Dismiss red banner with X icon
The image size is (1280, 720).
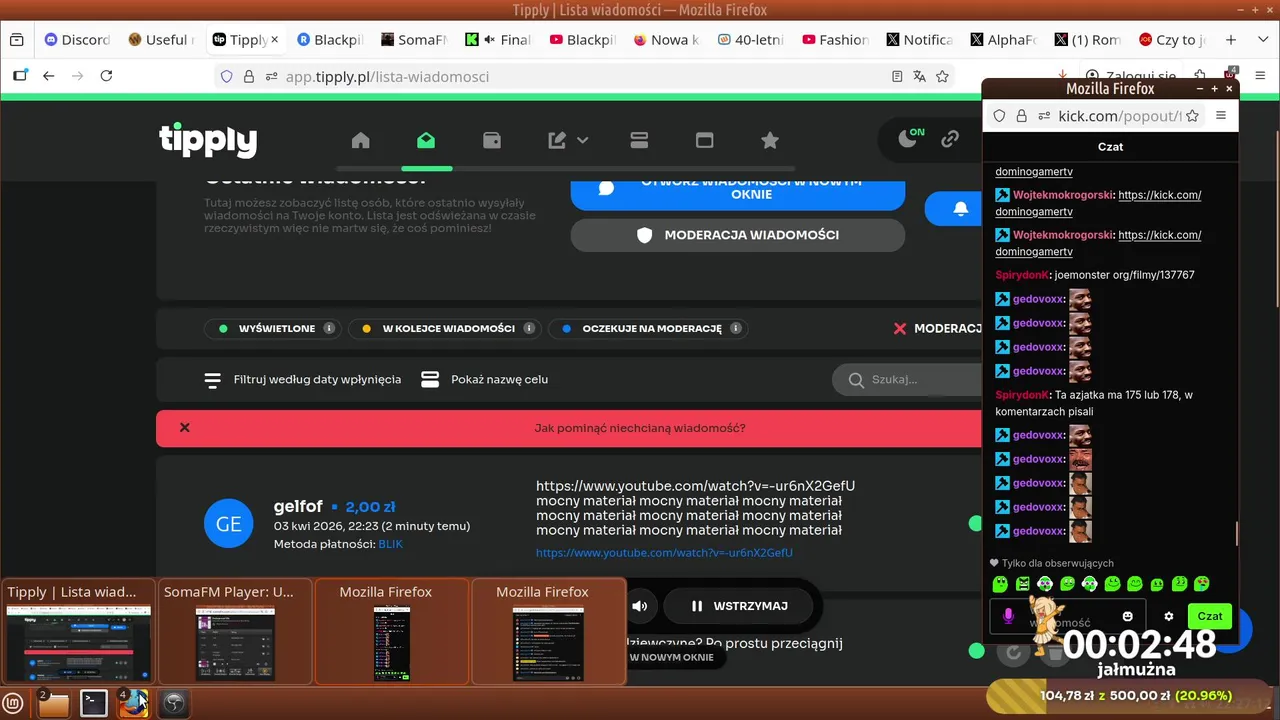pyautogui.click(x=184, y=428)
